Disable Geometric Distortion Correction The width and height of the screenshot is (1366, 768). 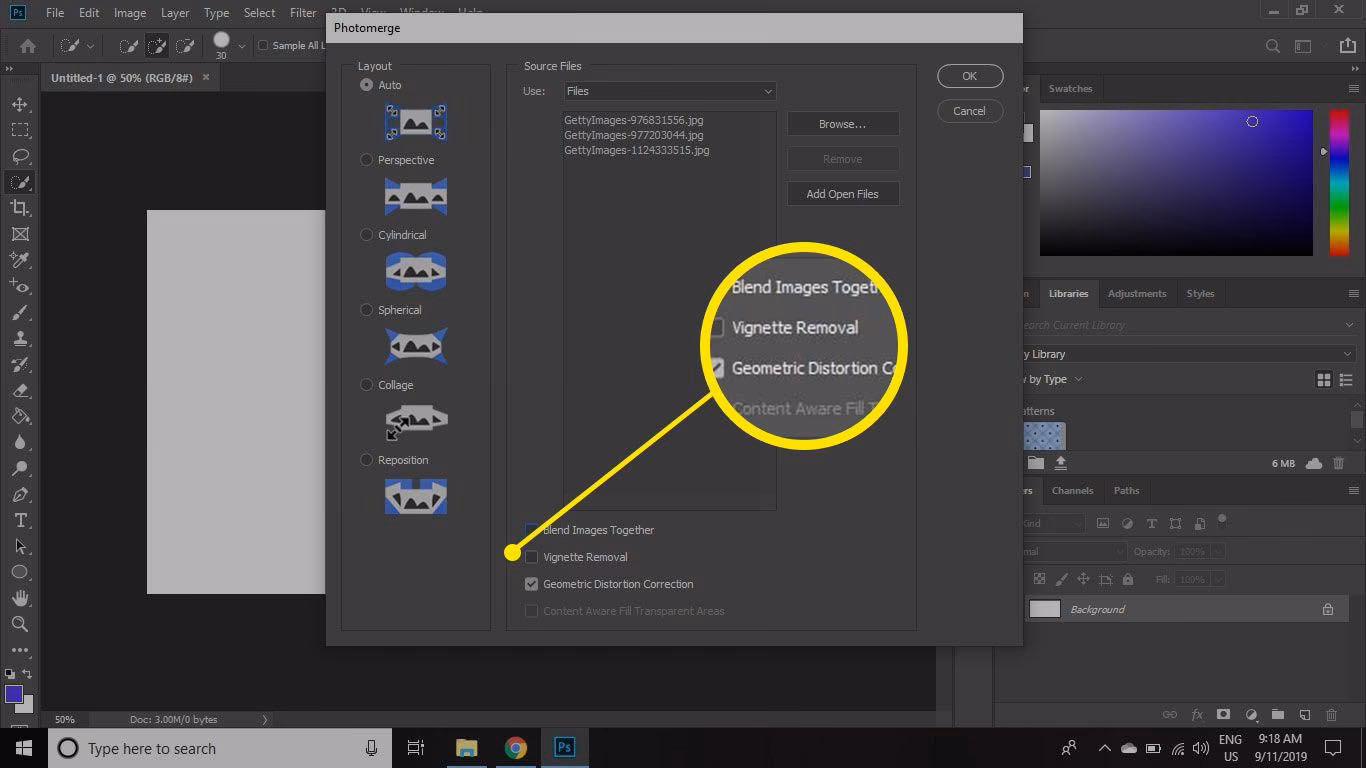(531, 584)
